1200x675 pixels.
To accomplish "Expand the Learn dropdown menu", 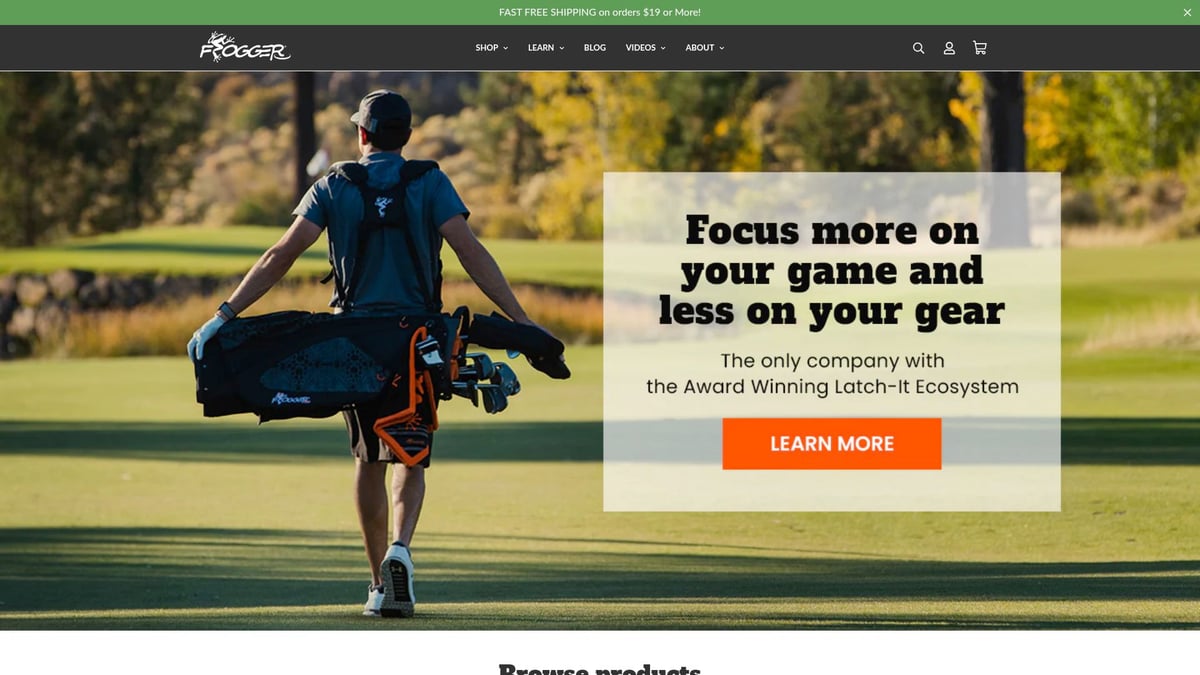I will 546,48.
